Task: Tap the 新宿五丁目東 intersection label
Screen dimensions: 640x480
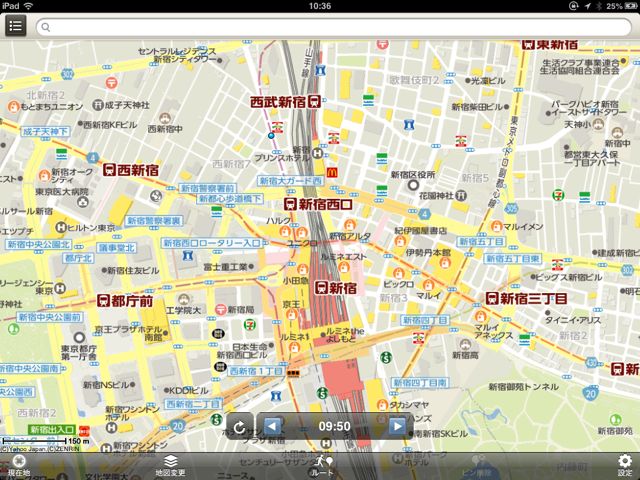Action: [x=513, y=258]
